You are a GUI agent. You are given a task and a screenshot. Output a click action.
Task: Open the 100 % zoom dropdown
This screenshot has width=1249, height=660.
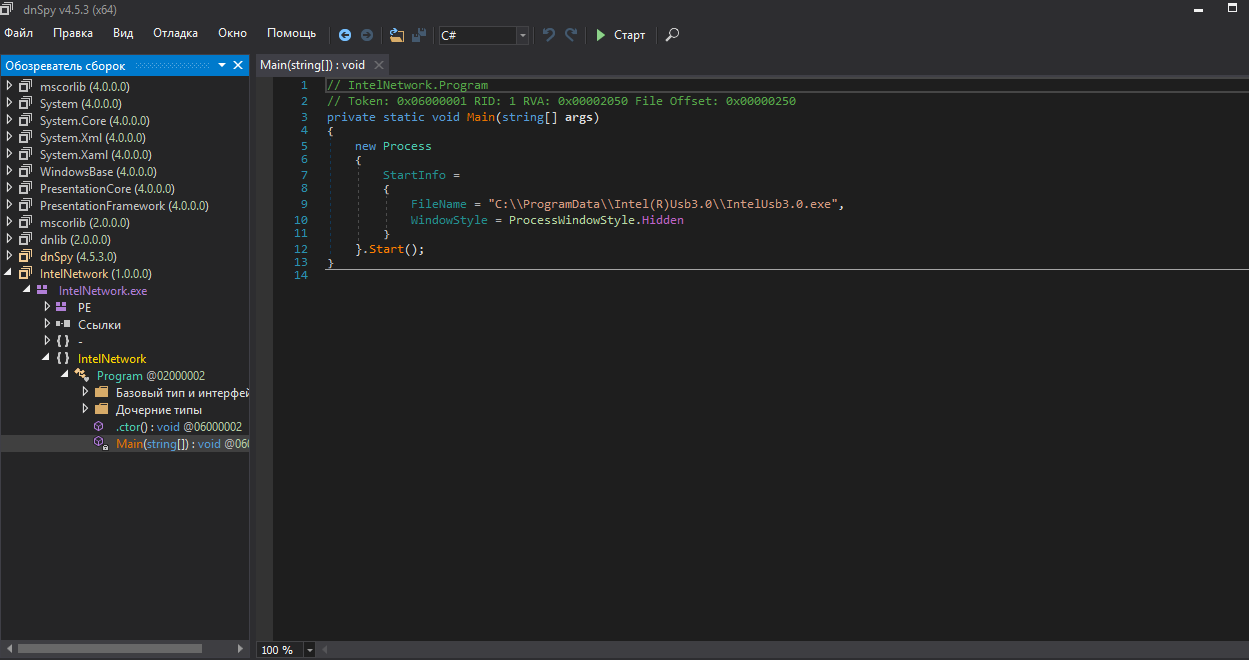coord(309,650)
